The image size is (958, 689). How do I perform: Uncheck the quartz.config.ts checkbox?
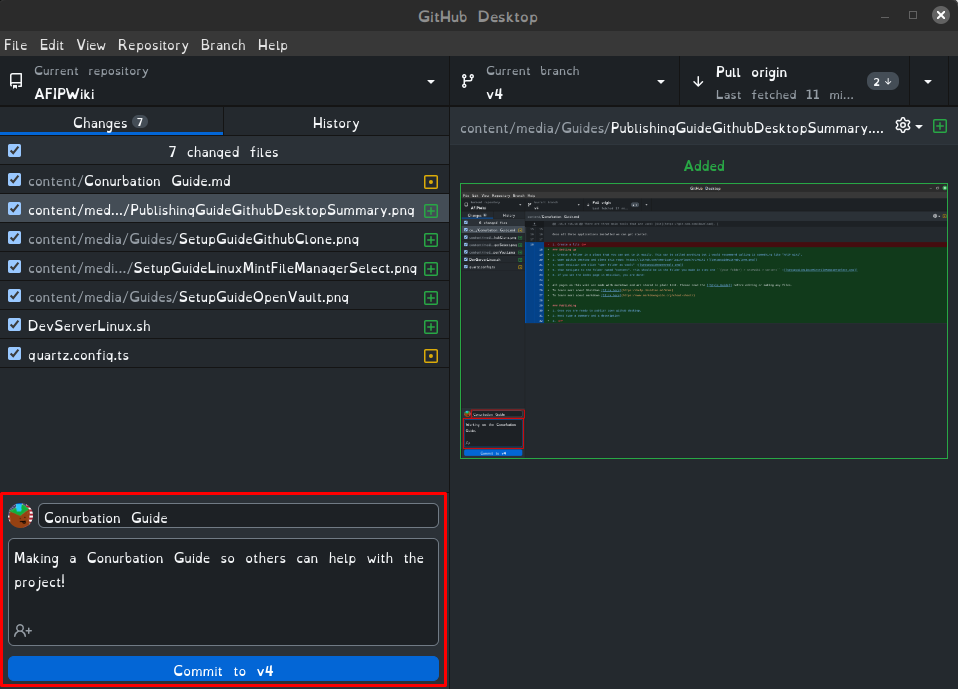click(x=14, y=354)
